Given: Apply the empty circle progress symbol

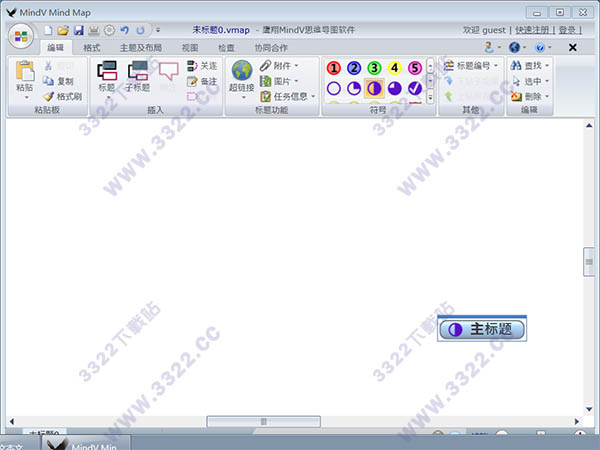Looking at the screenshot, I should tap(334, 88).
